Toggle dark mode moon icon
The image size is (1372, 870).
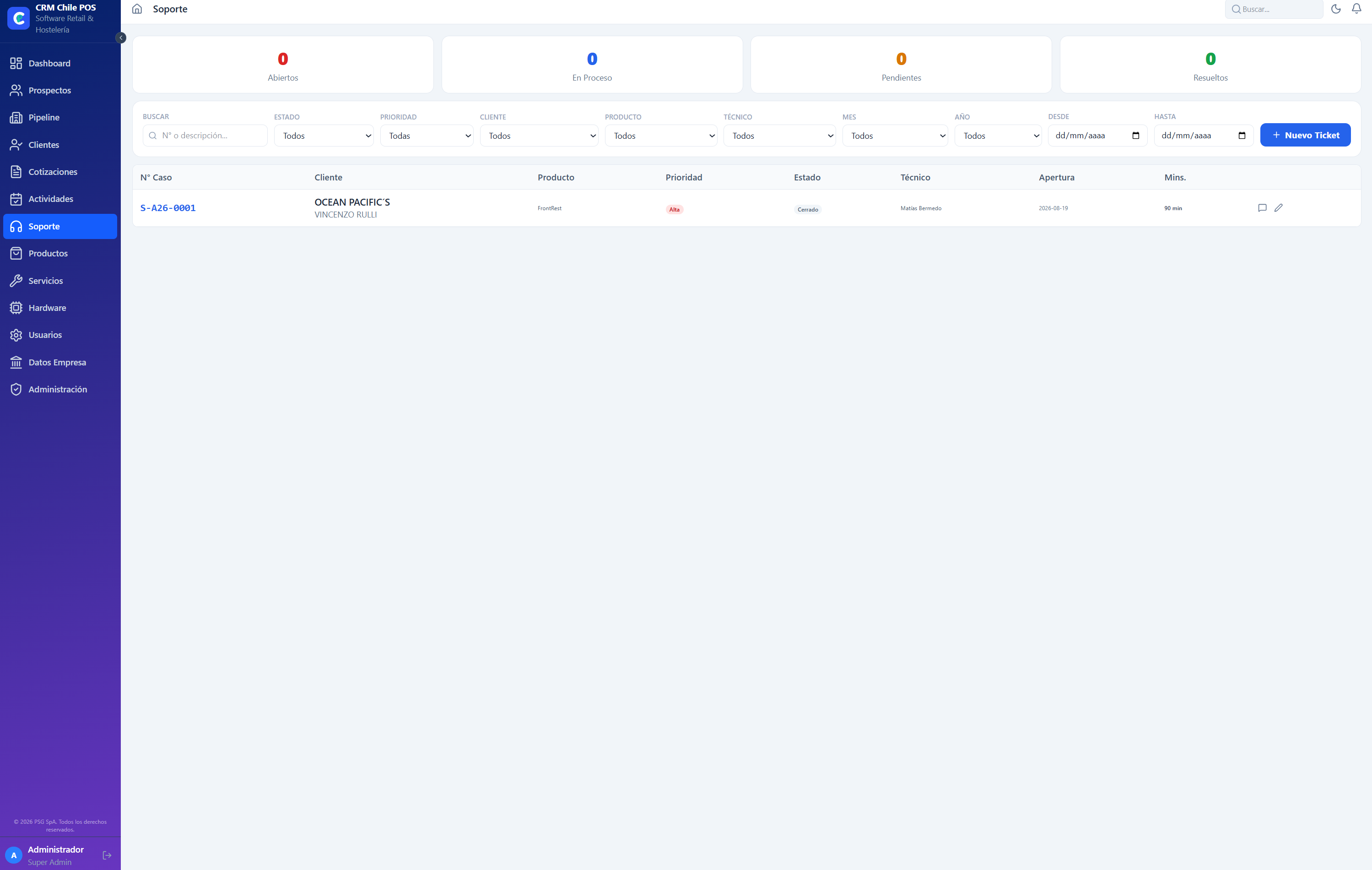point(1335,9)
